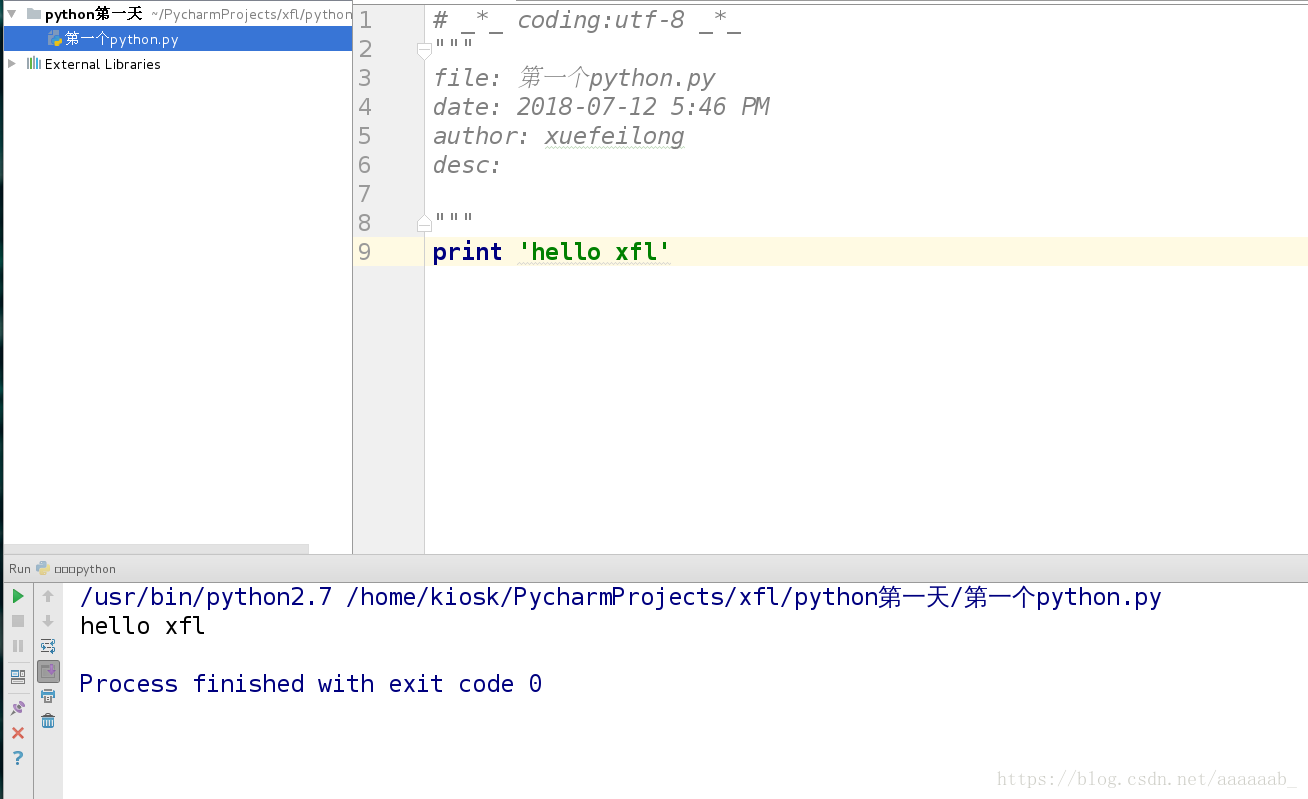This screenshot has height=799, width=1308.
Task: Click the 'date: 2018-07-12 5:46 PM' line
Action: [x=601, y=107]
